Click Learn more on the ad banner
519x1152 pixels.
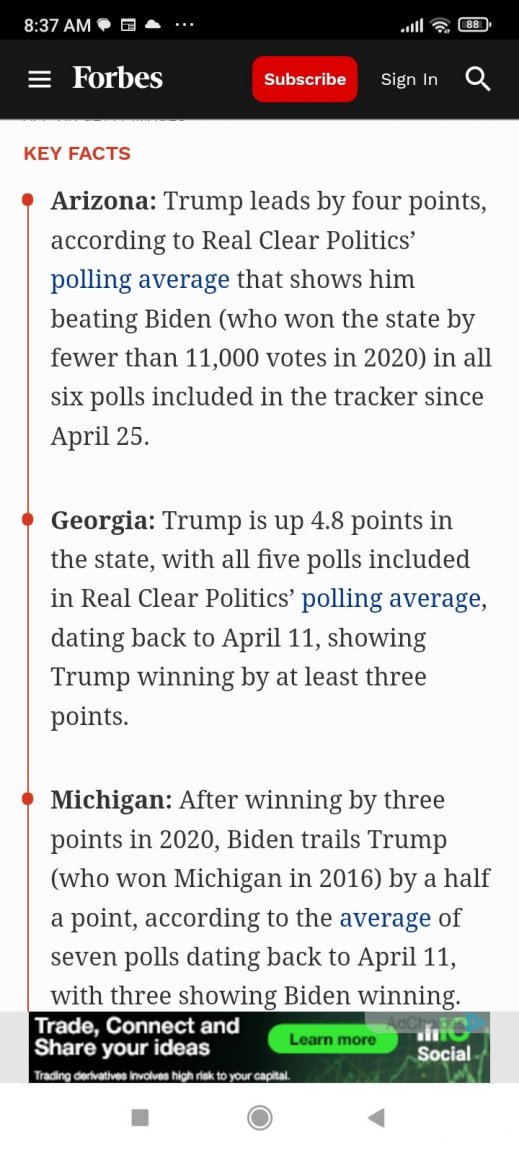click(332, 1039)
